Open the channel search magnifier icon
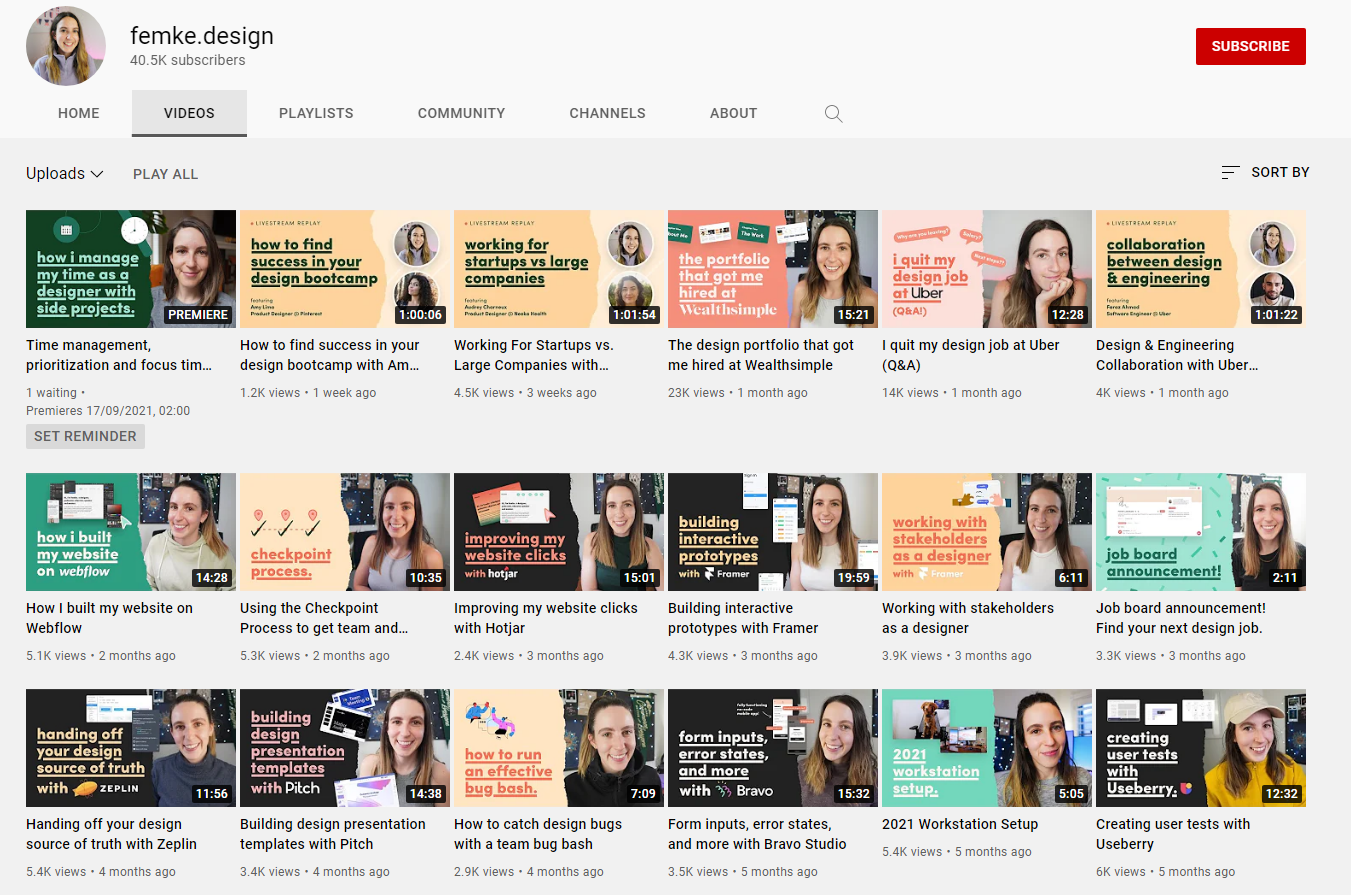 pyautogui.click(x=833, y=113)
